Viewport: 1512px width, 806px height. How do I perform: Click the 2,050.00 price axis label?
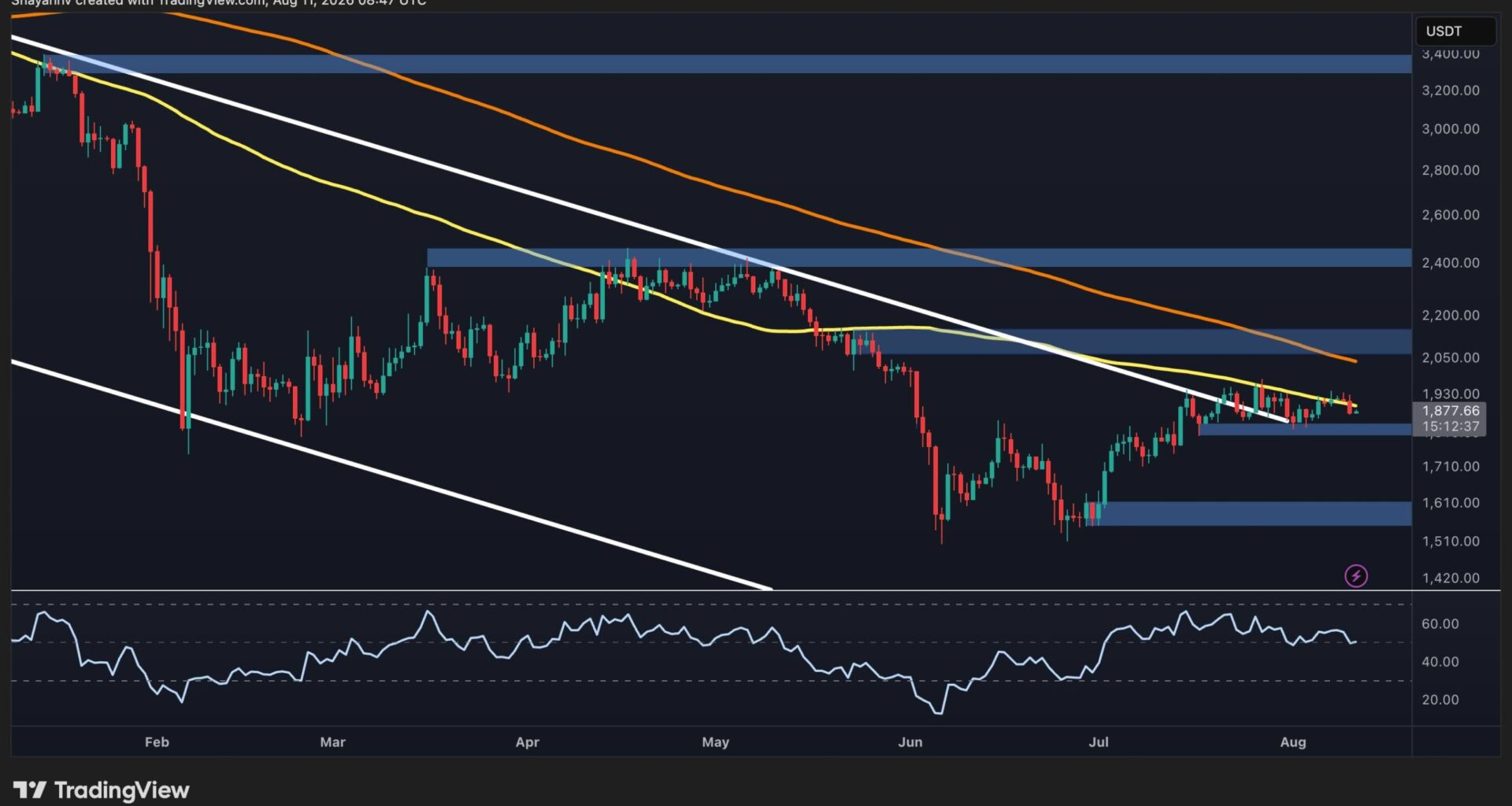tap(1450, 357)
